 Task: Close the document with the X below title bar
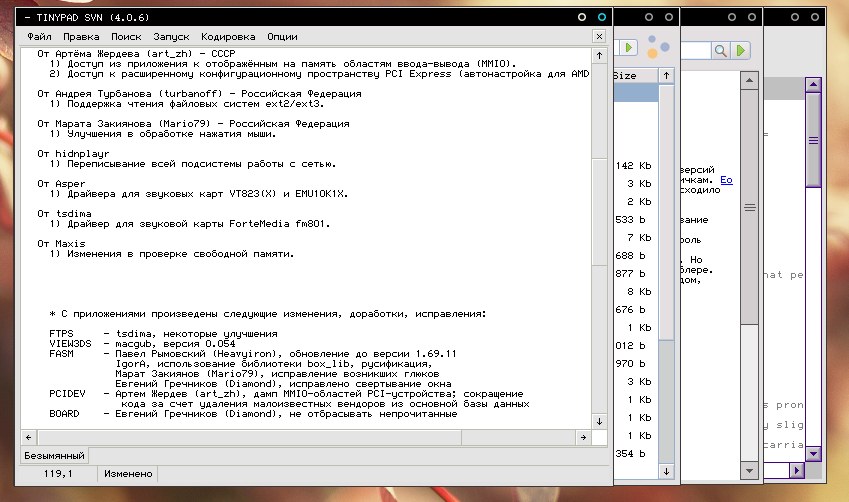click(599, 36)
